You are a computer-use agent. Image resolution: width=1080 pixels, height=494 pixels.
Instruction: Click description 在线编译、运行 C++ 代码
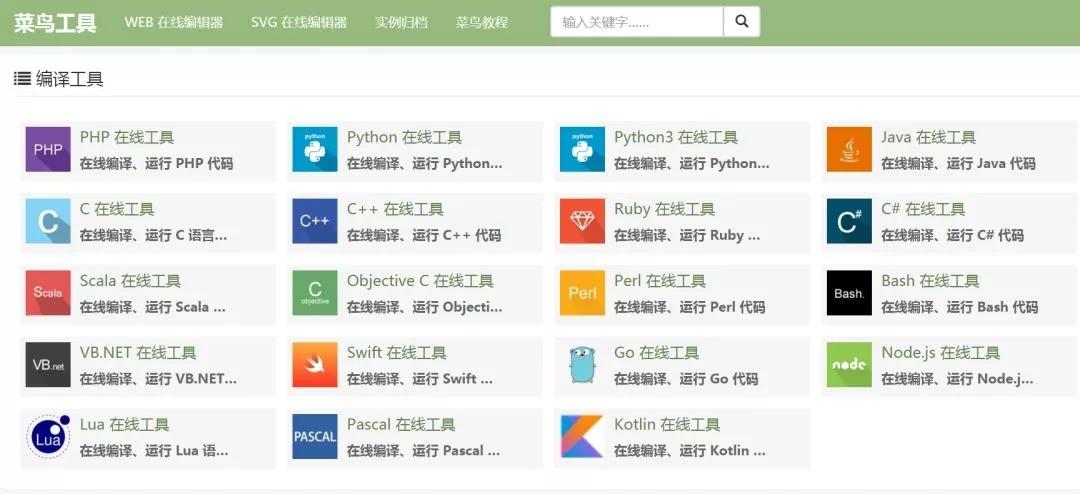click(x=424, y=235)
